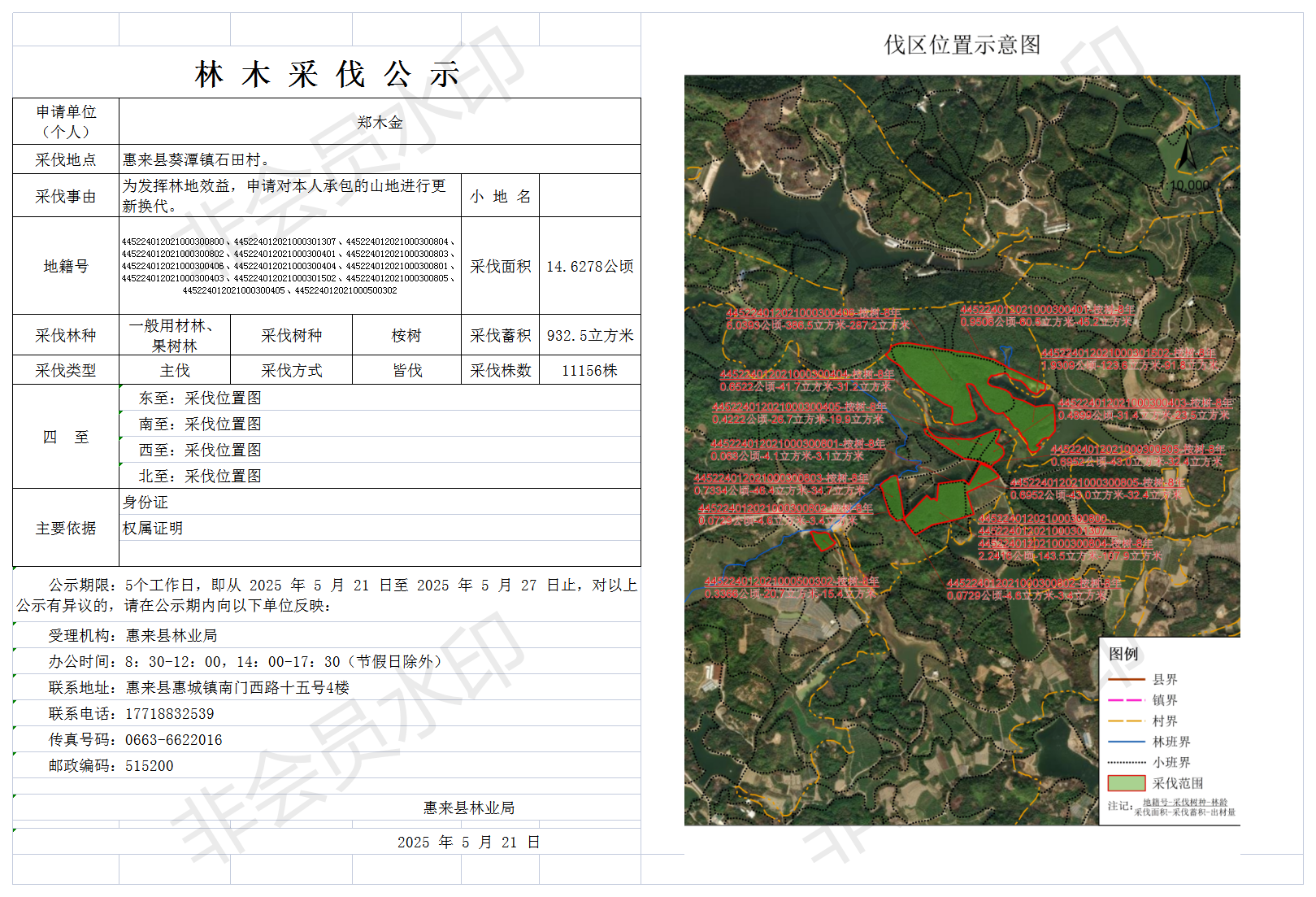Select the area value 14.6278公顷
The height and width of the screenshot is (897, 1316).
(x=590, y=266)
